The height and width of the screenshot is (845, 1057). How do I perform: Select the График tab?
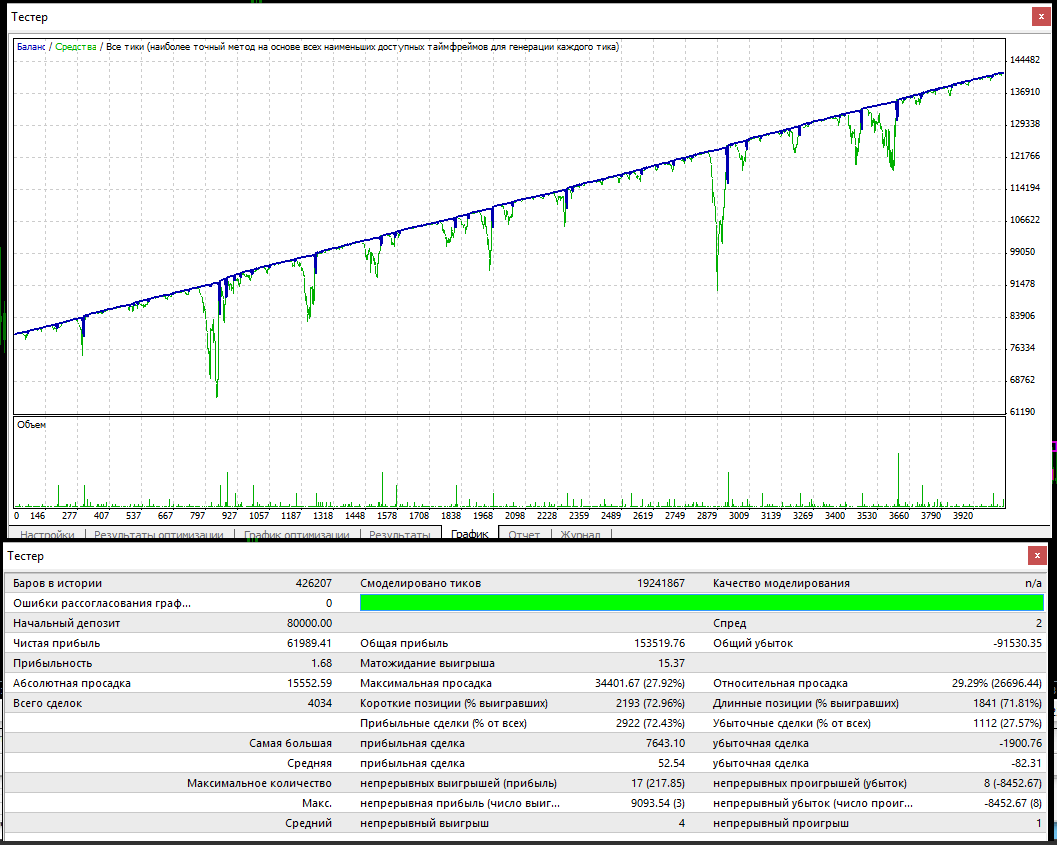click(x=470, y=534)
